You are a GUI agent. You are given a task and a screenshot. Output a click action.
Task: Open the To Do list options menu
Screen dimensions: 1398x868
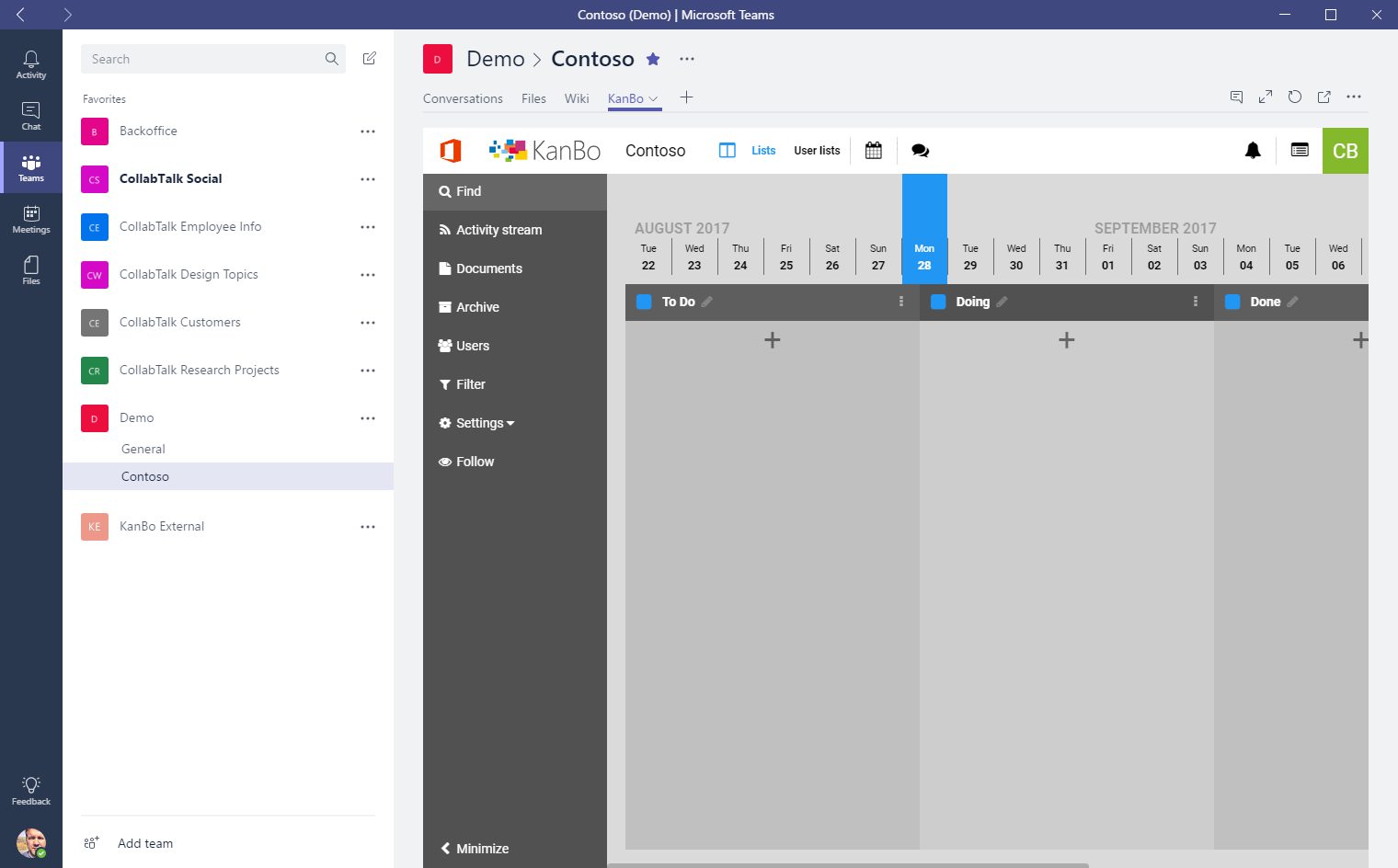[x=900, y=301]
